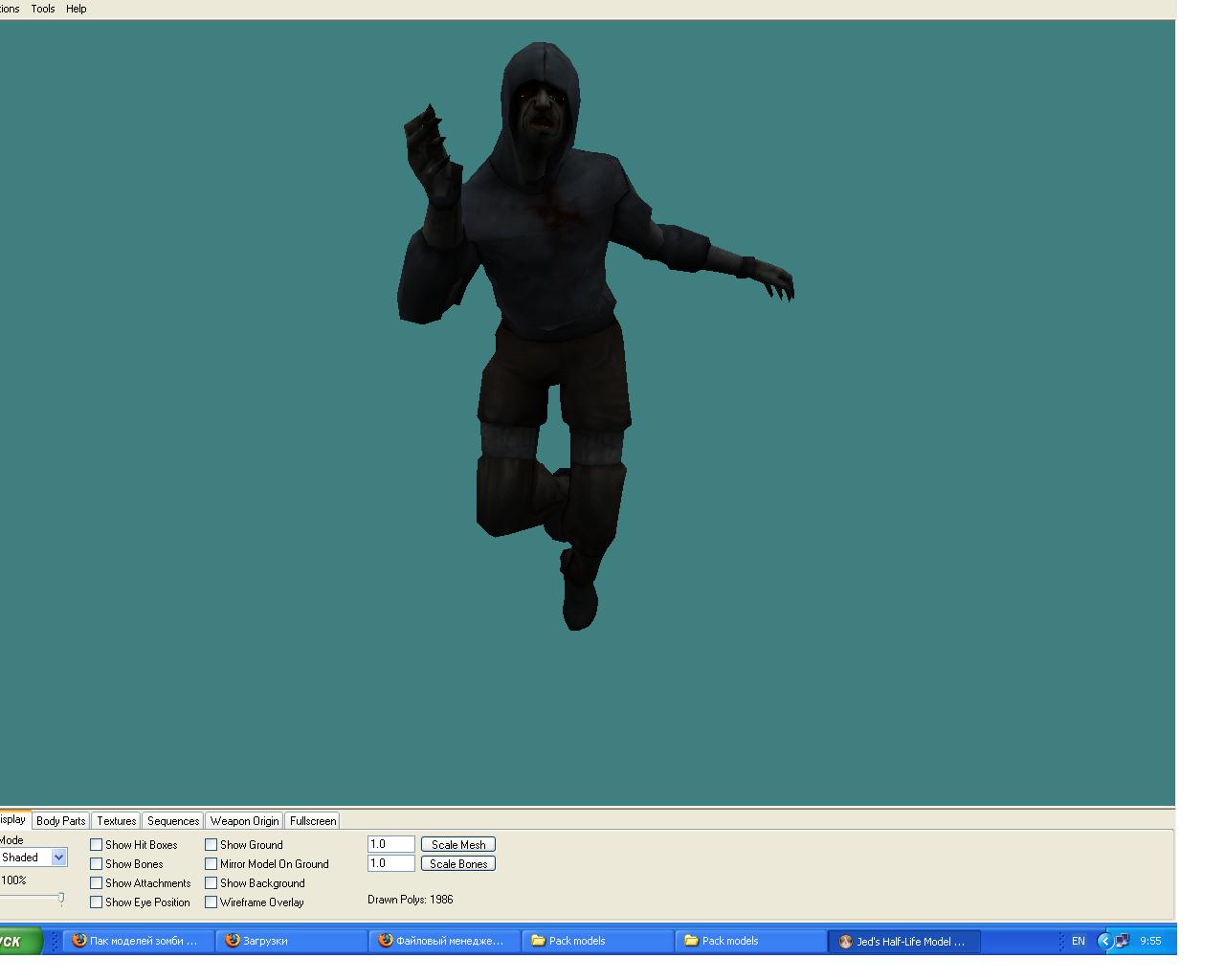Click the 9:55 system clock
The image size is (1225, 980).
(1150, 942)
